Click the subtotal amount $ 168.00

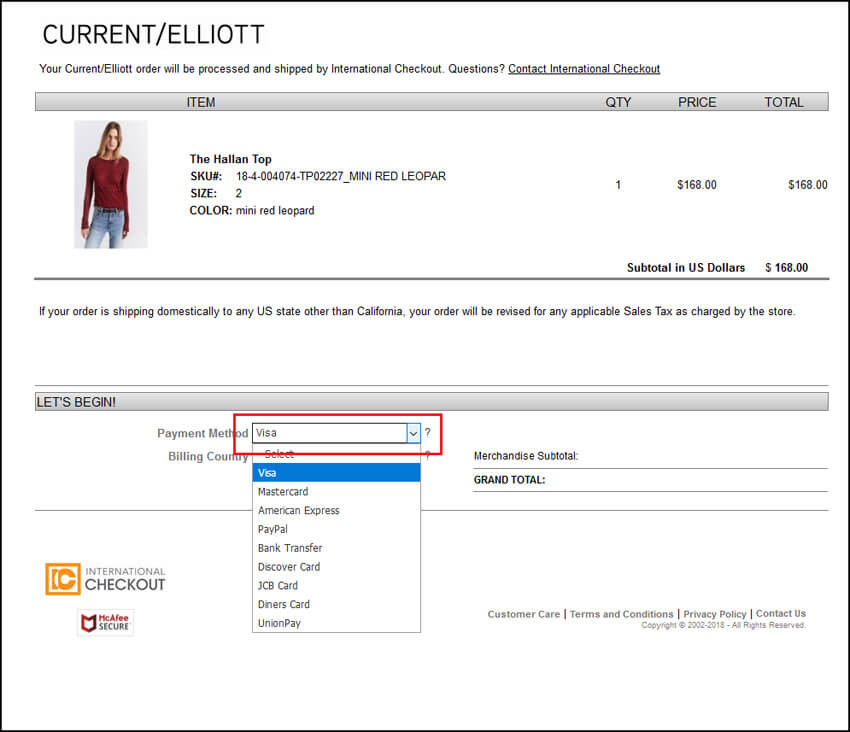coord(787,267)
